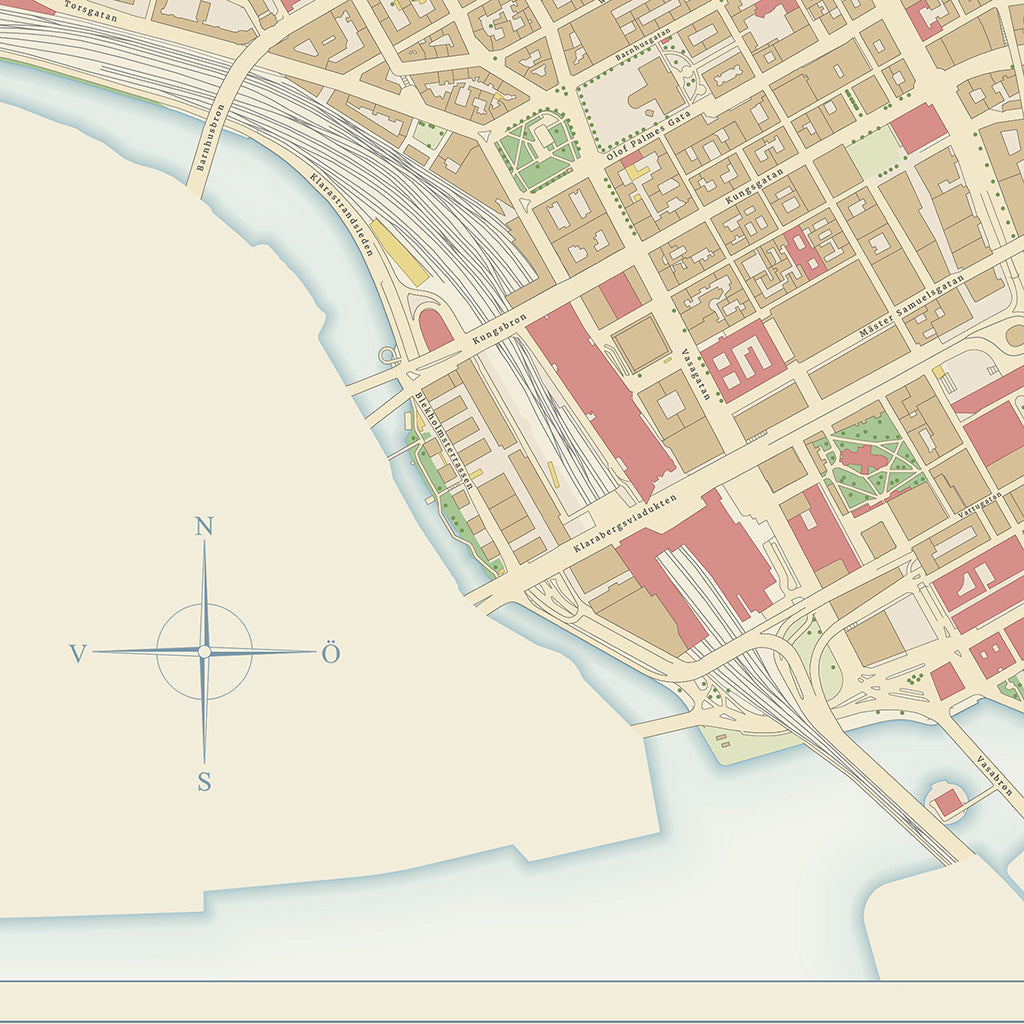Click the N letter on the compass
This screenshot has height=1024, width=1024.
204,526
